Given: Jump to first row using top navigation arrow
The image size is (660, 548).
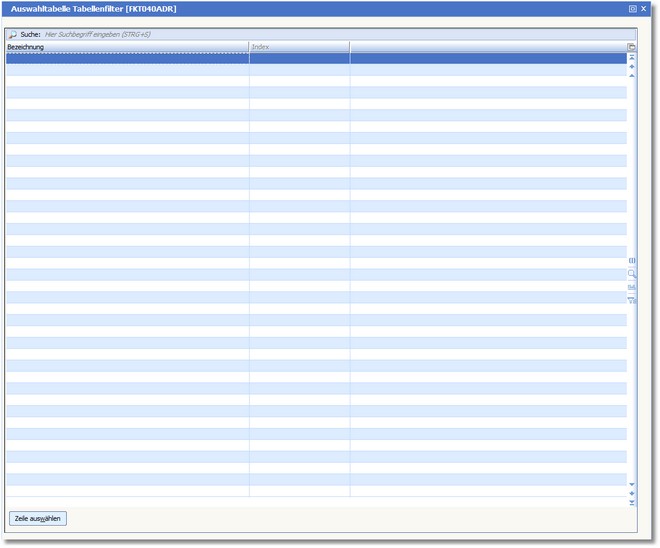Looking at the screenshot, I should (x=632, y=58).
